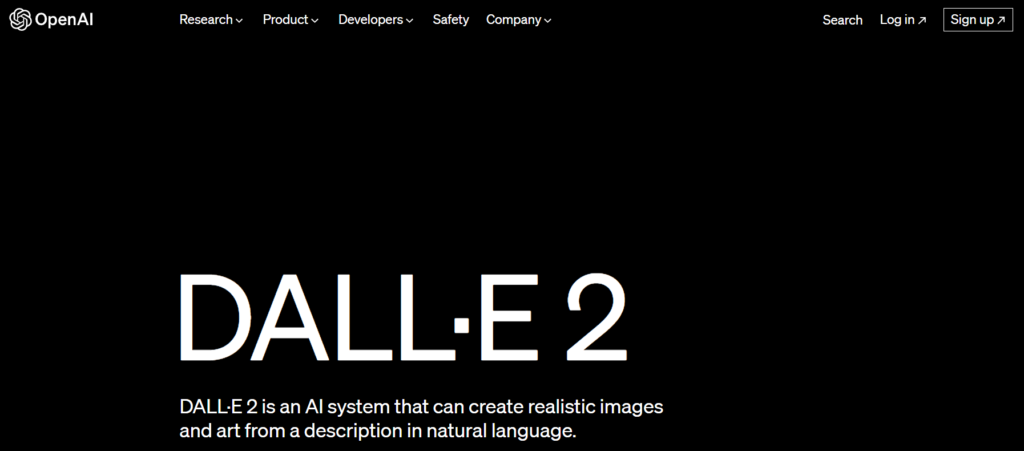Open the Company menu label
Image resolution: width=1024 pixels, height=451 pixels.
point(513,20)
